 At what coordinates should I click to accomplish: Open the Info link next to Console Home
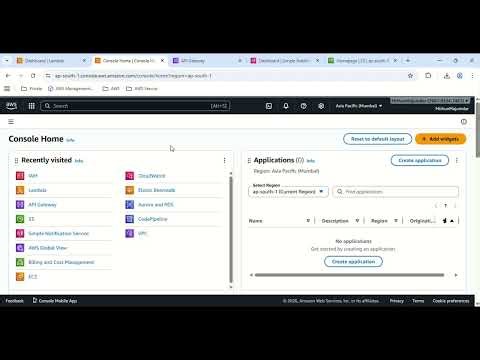point(70,140)
